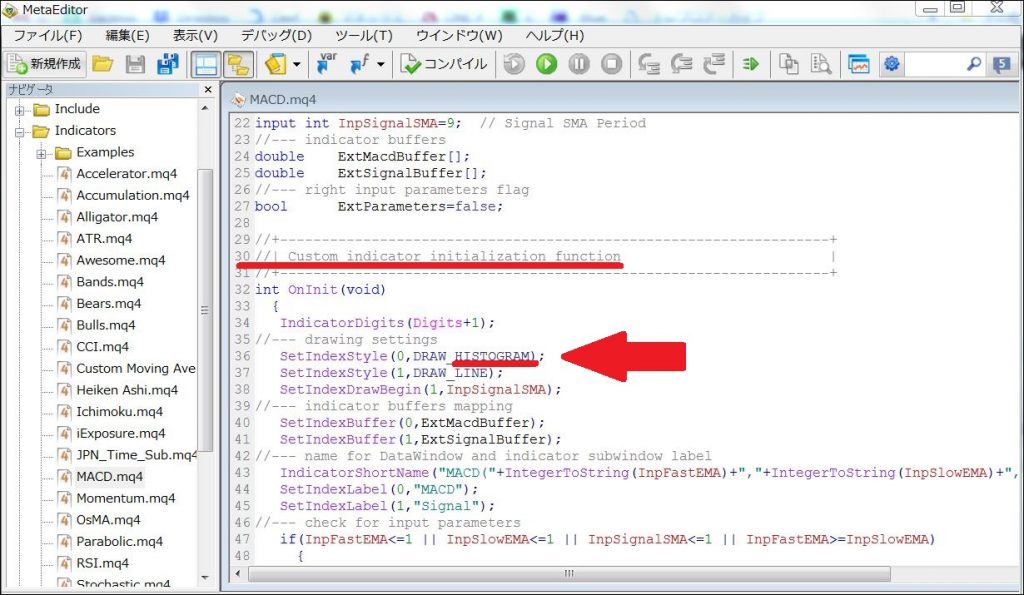This screenshot has width=1024, height=595.
Task: Open the デバッグ(D) menu
Action: pos(277,35)
